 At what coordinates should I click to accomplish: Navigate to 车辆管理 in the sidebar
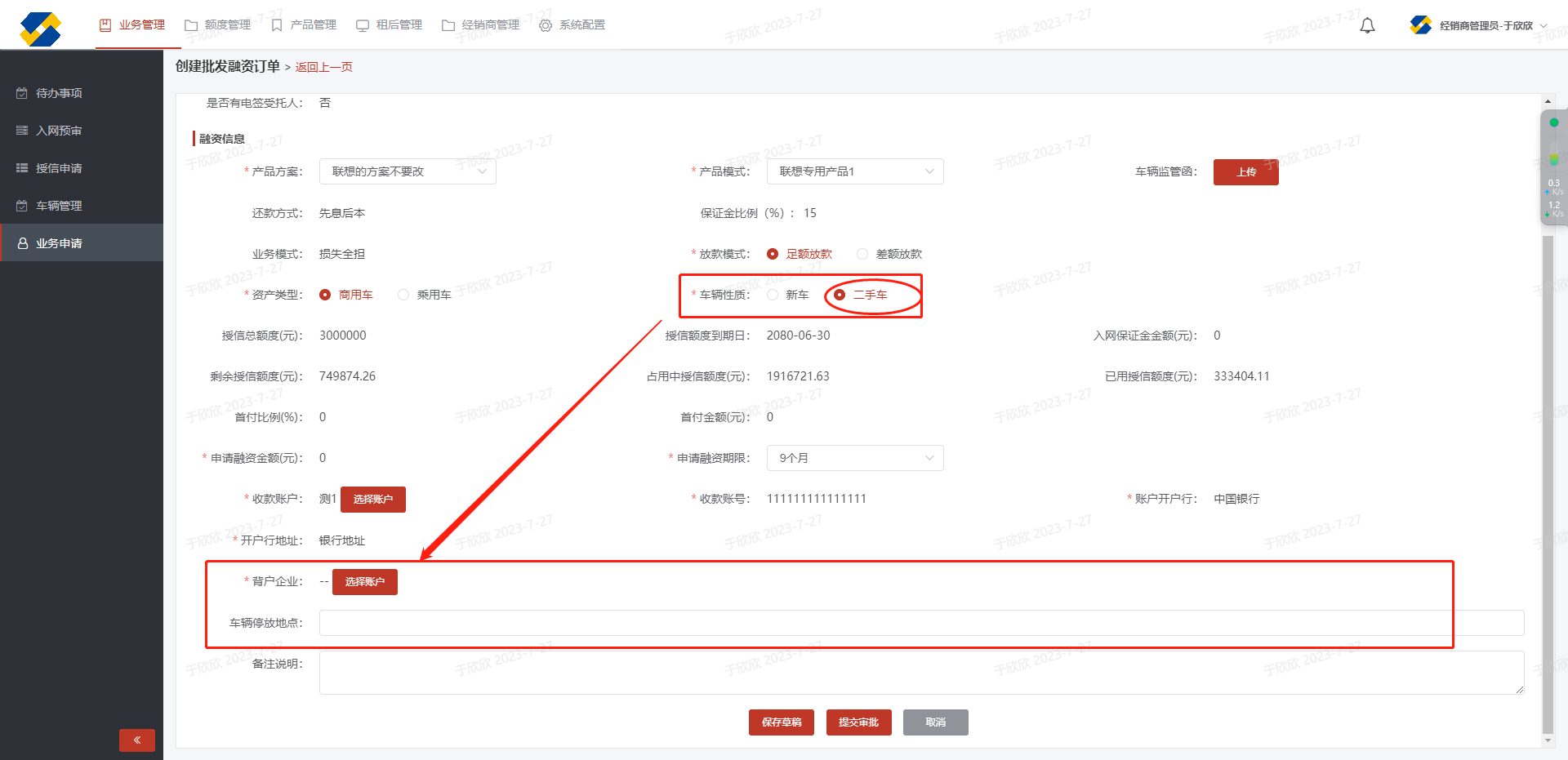pos(59,206)
